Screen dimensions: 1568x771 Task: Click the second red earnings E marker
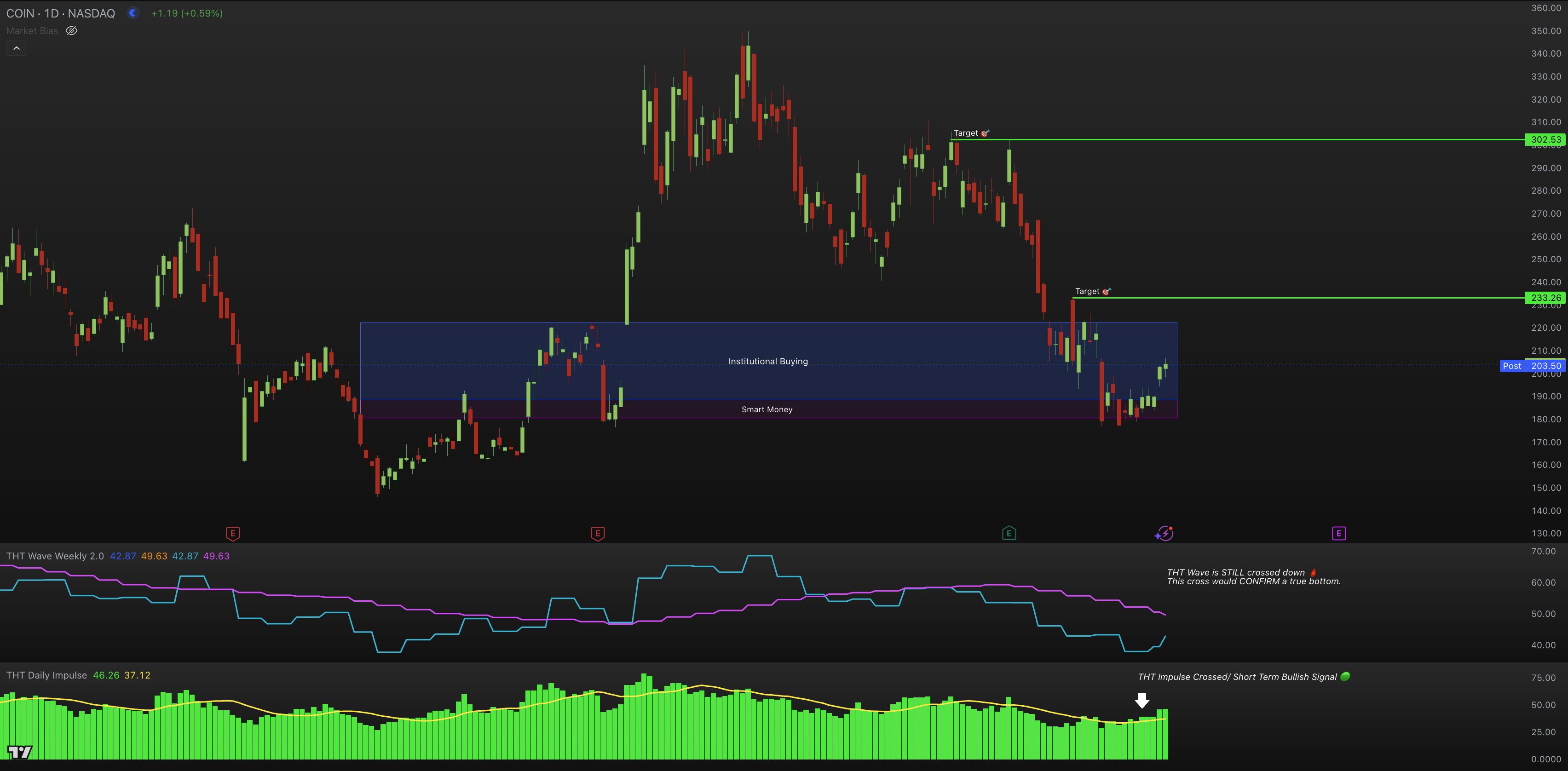click(x=597, y=534)
